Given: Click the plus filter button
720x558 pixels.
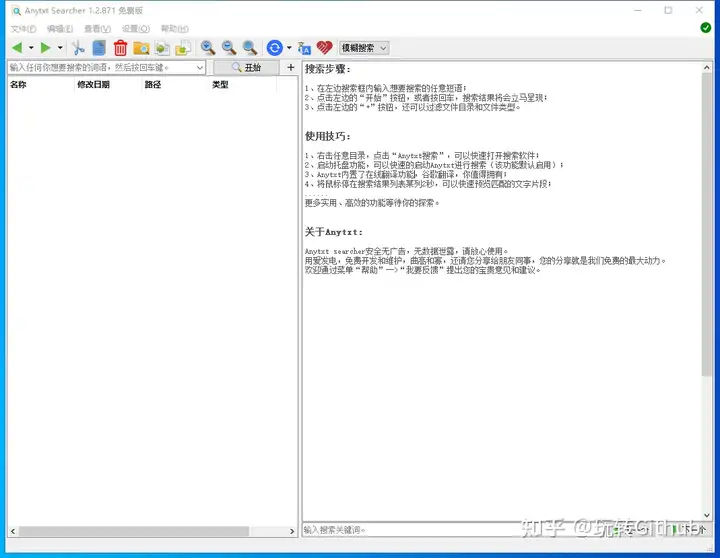Looking at the screenshot, I should coord(291,68).
